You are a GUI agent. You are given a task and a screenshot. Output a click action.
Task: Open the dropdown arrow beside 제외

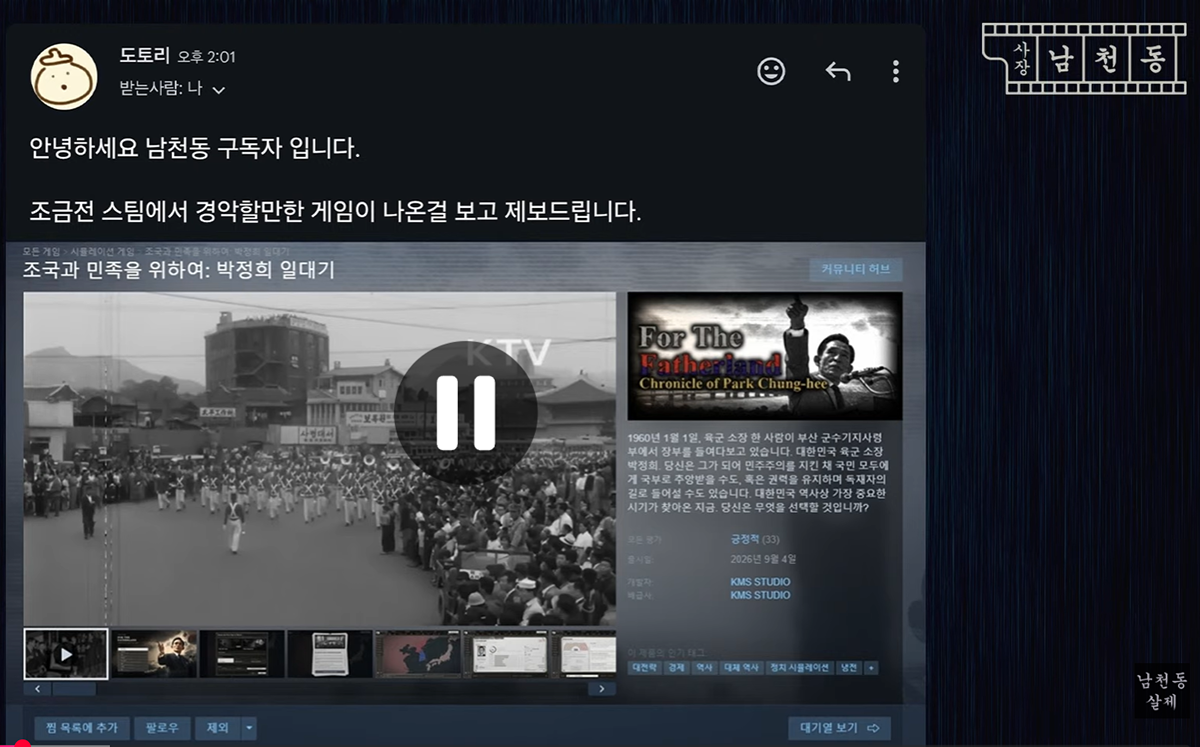[250, 728]
